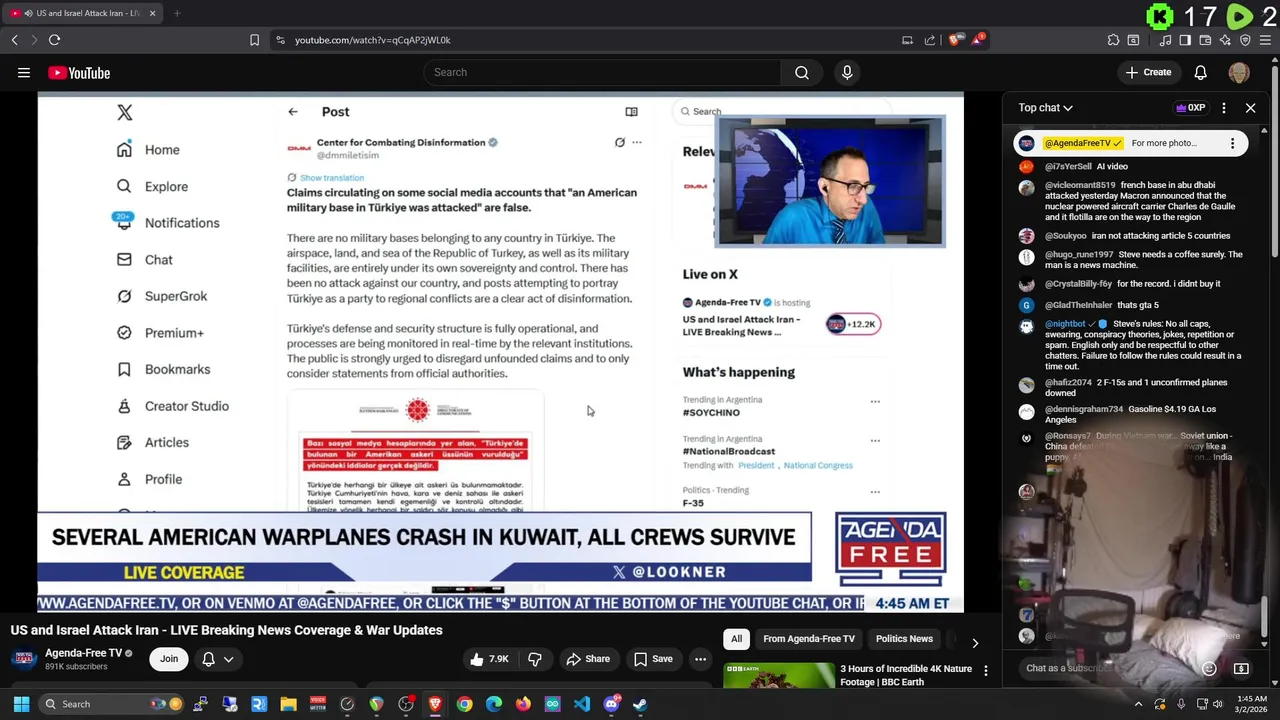View site information in the address bar
The height and width of the screenshot is (720, 1280).
coord(280,40)
